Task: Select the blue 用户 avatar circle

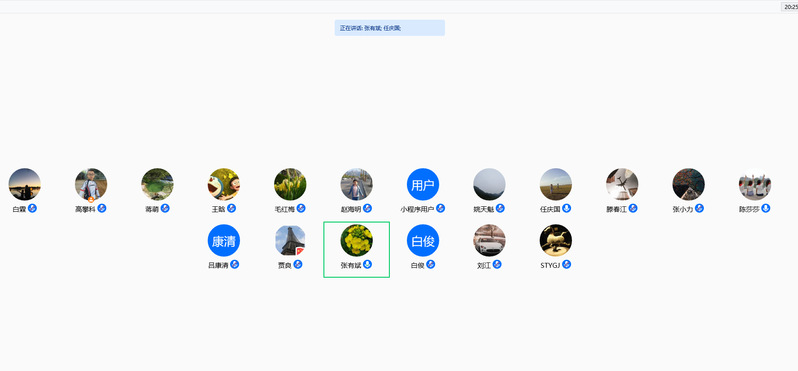Action: 423,184
